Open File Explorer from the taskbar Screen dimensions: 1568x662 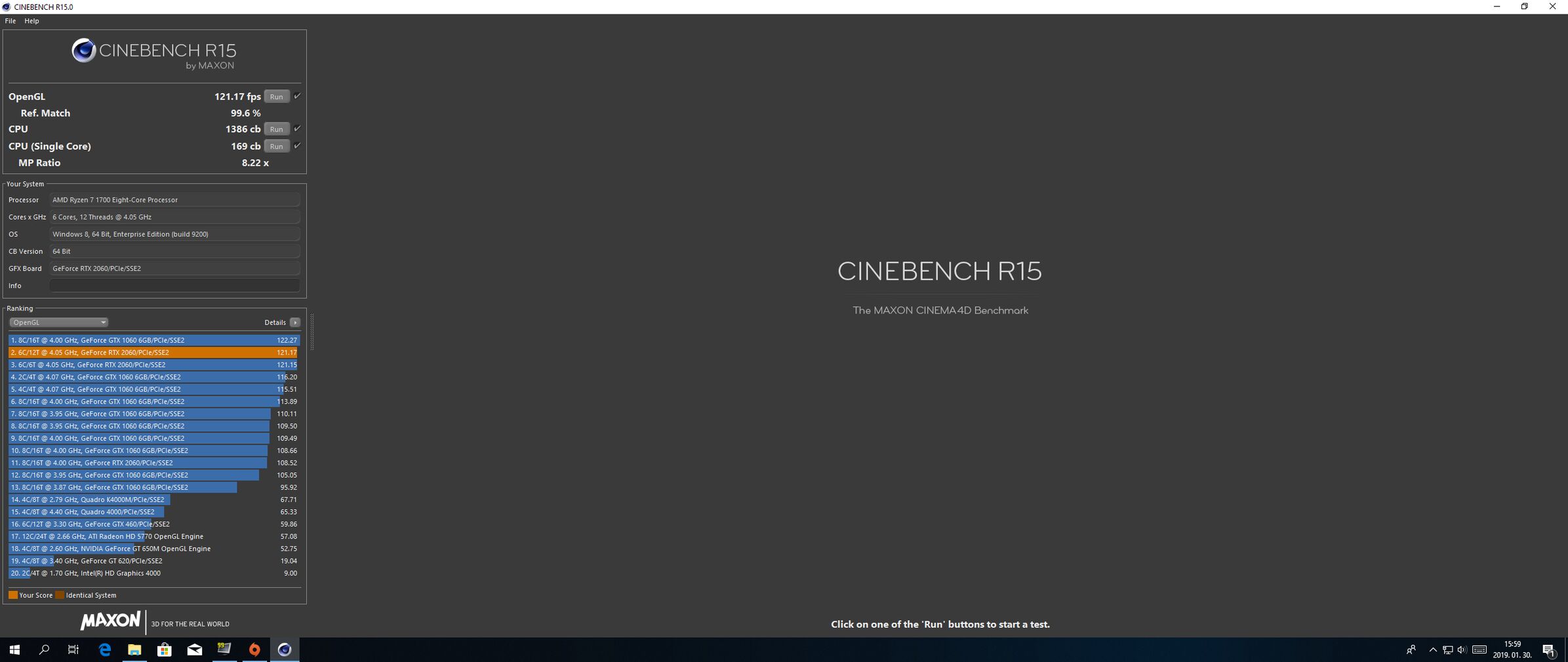134,650
